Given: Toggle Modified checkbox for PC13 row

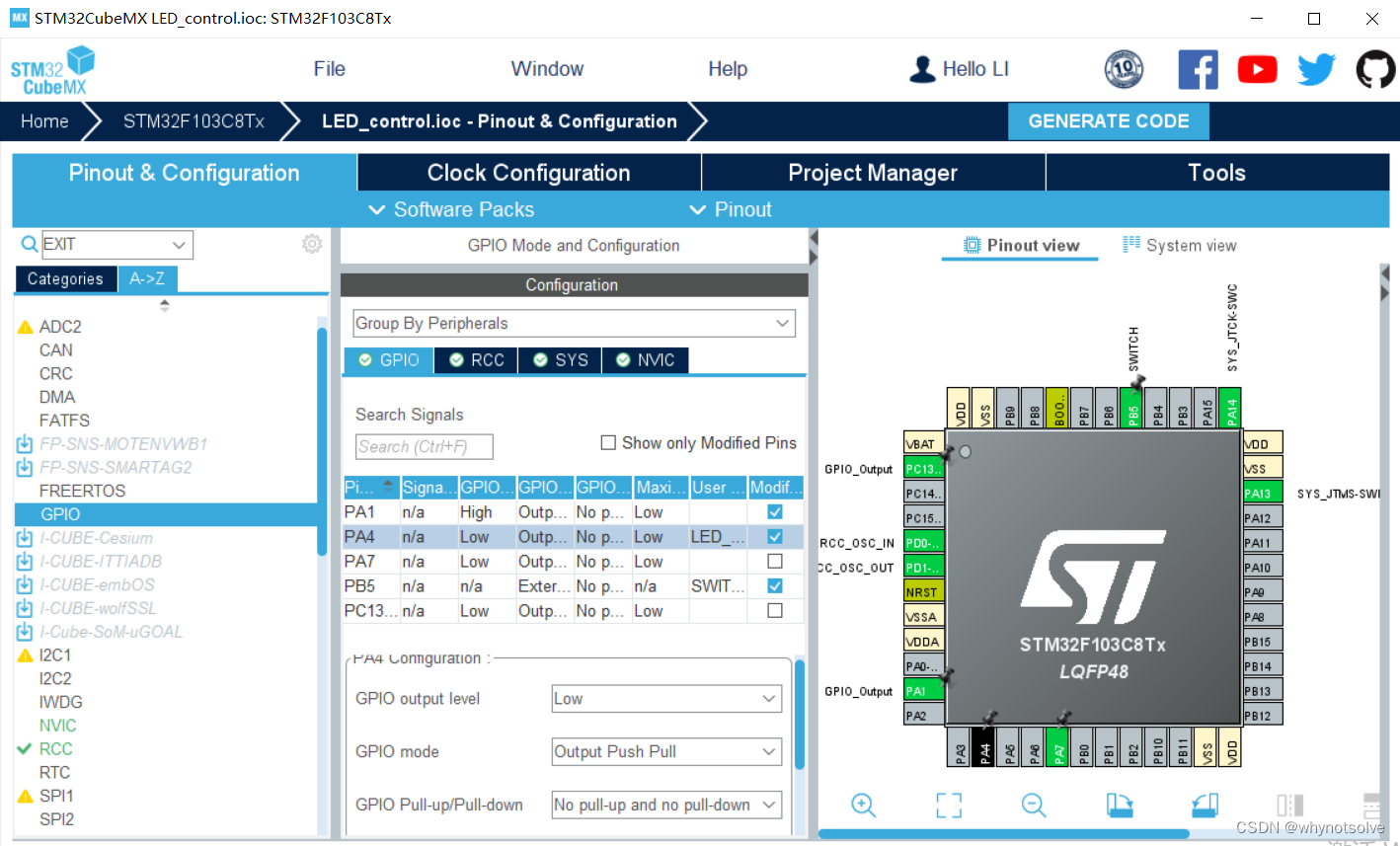Looking at the screenshot, I should (775, 610).
